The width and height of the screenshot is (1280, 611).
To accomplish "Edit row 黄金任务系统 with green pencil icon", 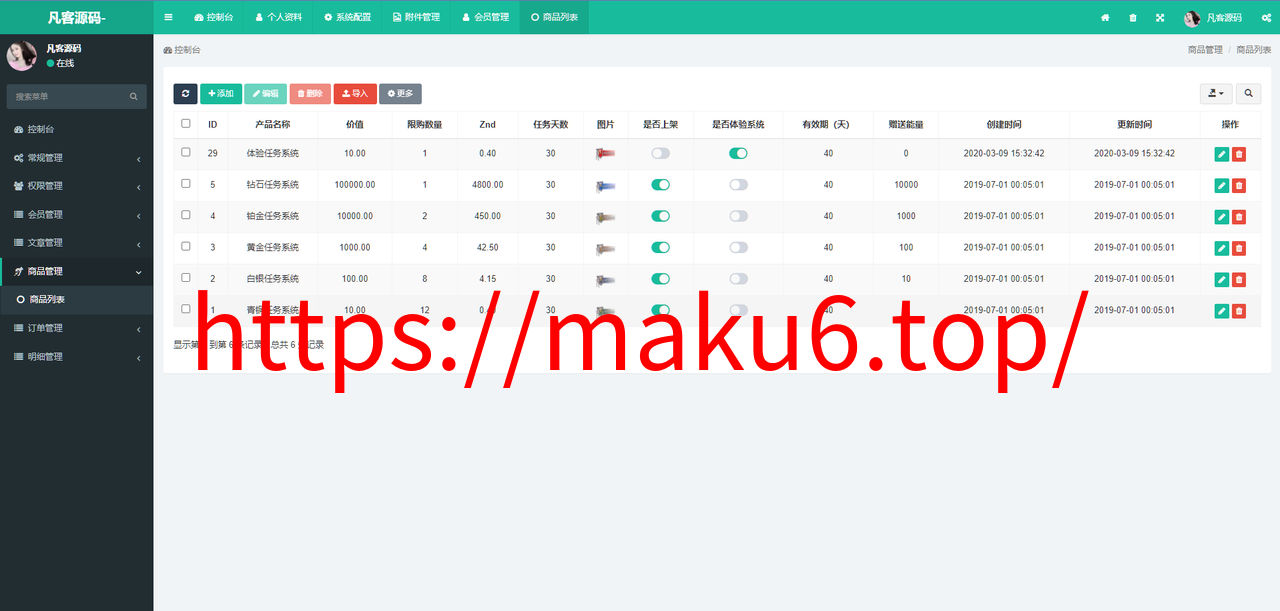I will click(x=1222, y=248).
